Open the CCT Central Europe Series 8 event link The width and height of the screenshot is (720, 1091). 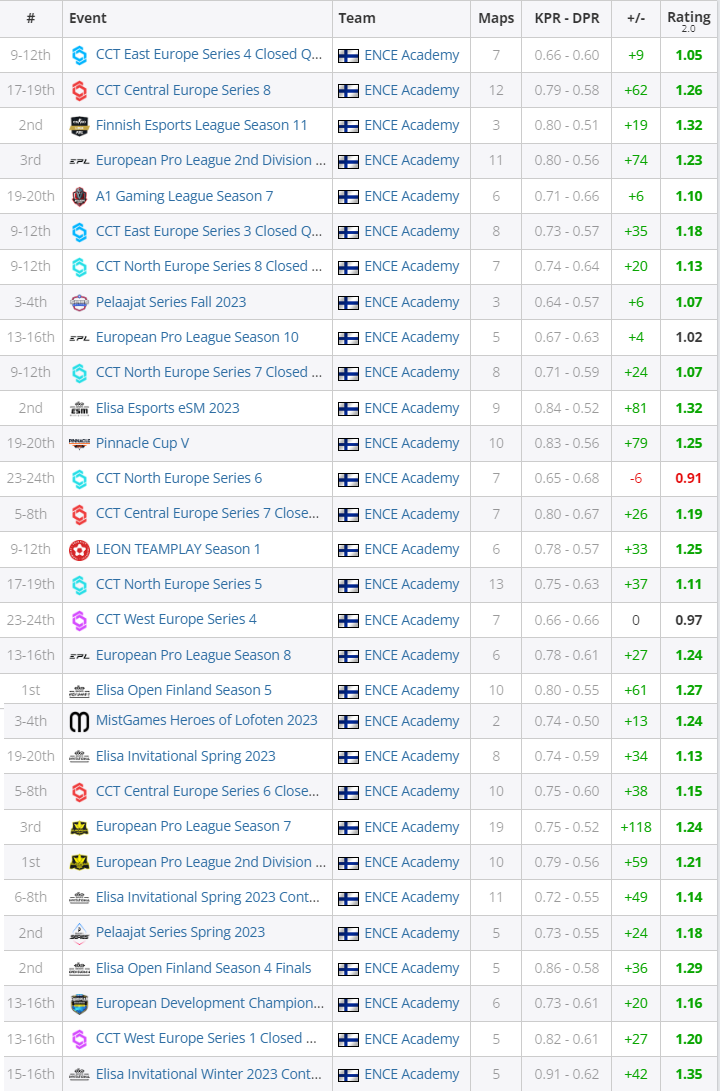[183, 90]
